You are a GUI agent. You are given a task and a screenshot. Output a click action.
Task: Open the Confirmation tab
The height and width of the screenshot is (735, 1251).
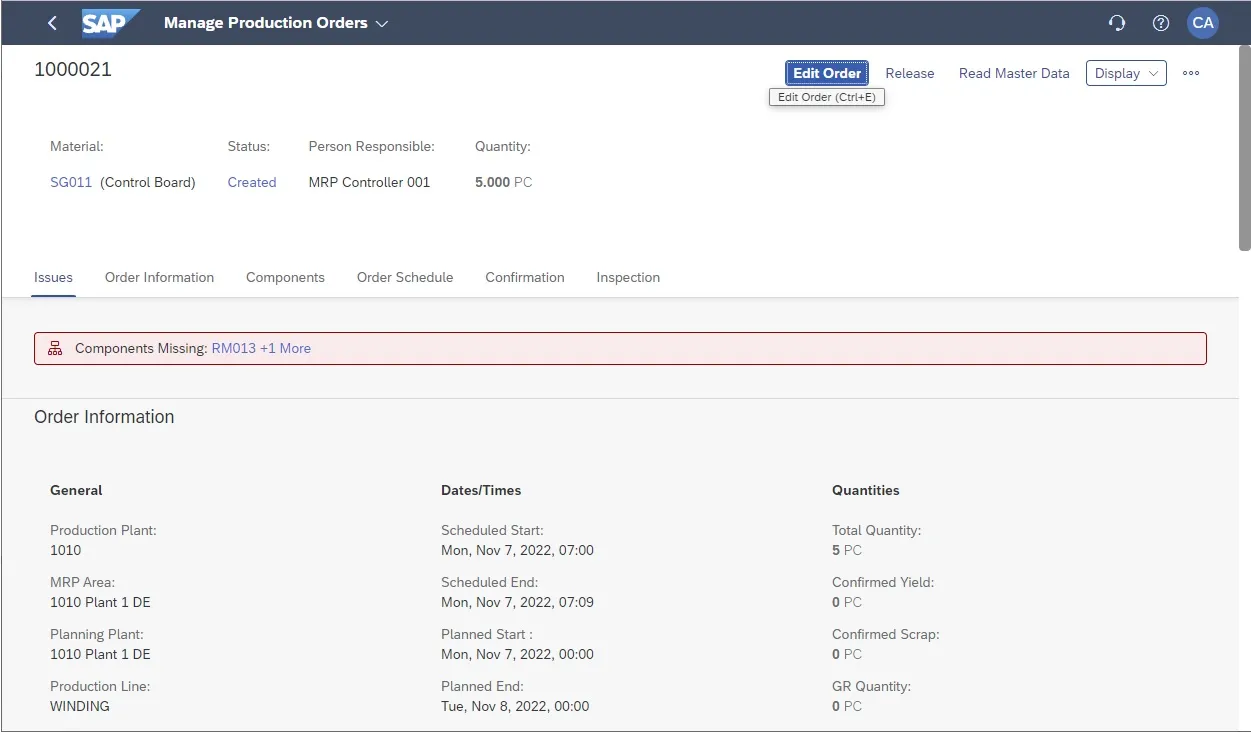(524, 277)
